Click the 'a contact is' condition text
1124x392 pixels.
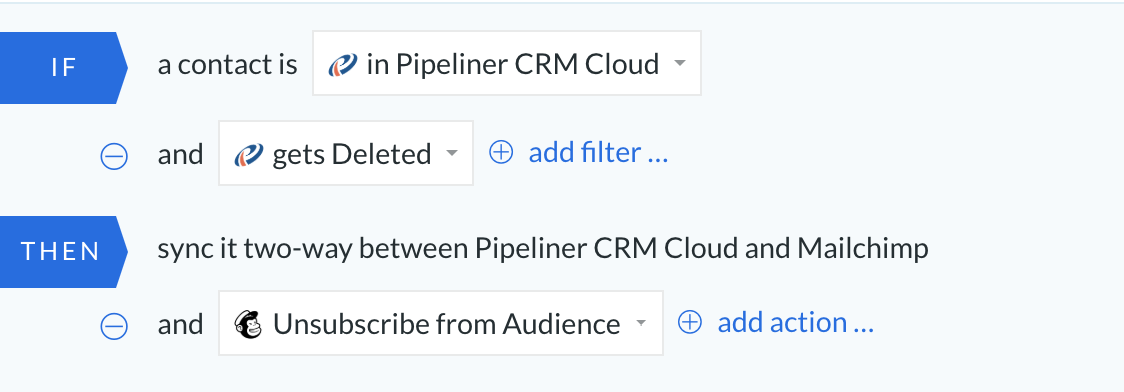coord(227,64)
